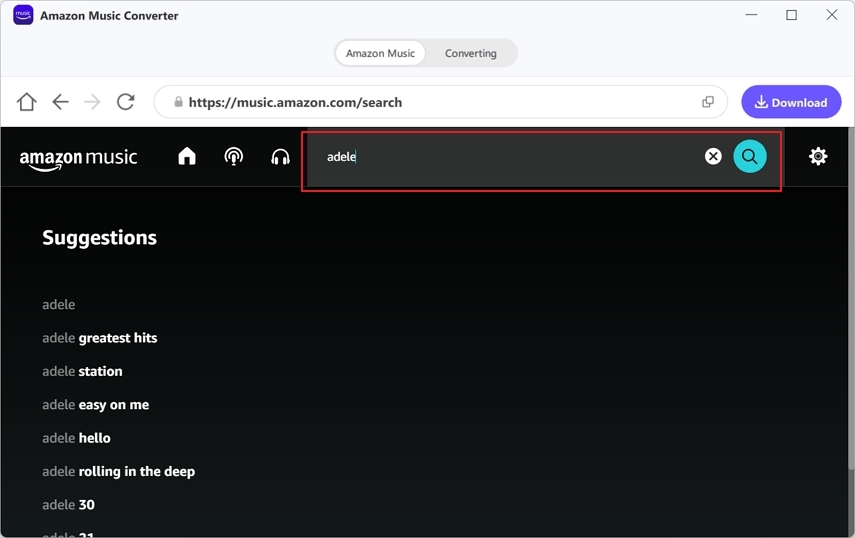The image size is (855, 538).
Task: Click the Amazon Music Converter app logo
Action: pyautogui.click(x=23, y=15)
